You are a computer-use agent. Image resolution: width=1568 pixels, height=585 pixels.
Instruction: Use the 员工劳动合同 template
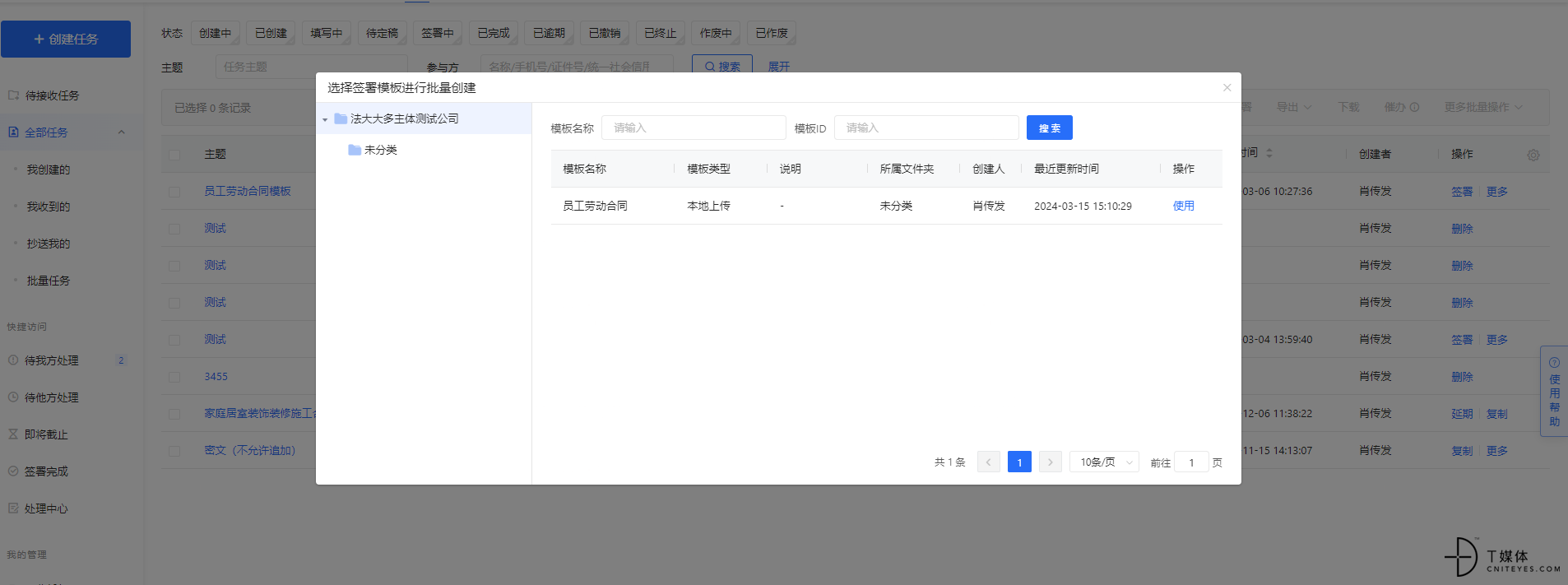pyautogui.click(x=1183, y=206)
